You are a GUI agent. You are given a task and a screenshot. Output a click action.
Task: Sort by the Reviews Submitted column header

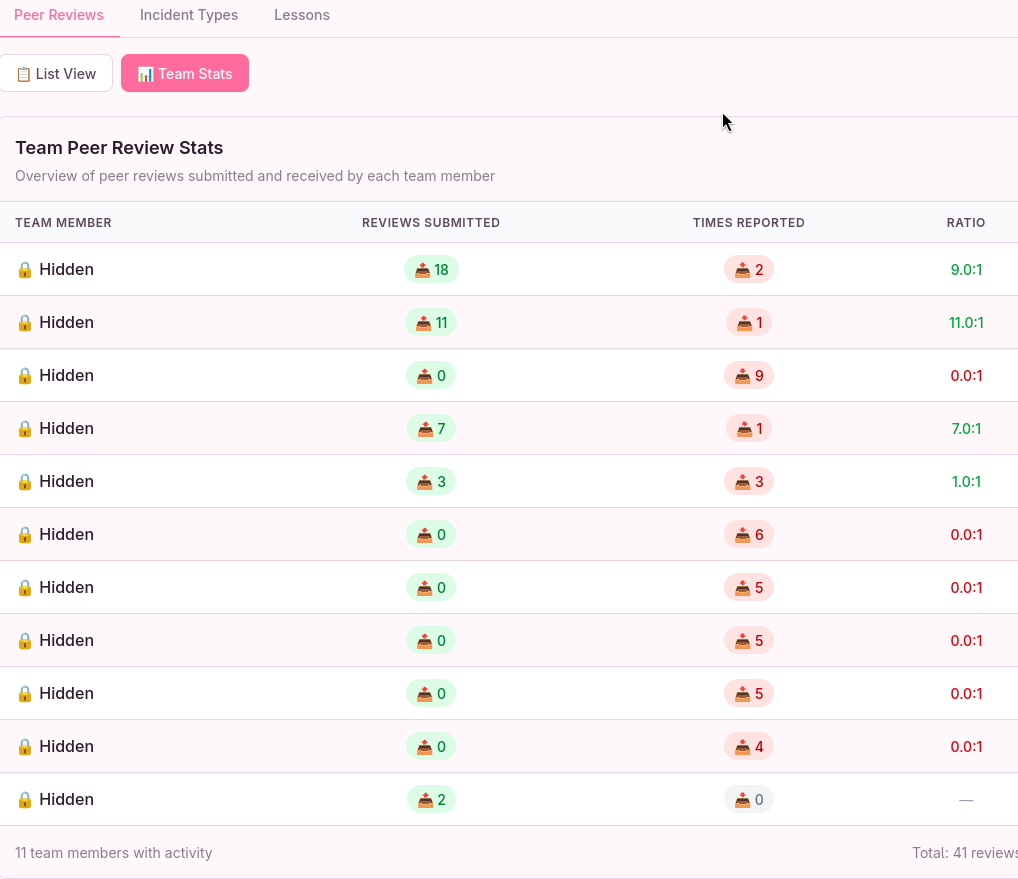pyautogui.click(x=431, y=223)
